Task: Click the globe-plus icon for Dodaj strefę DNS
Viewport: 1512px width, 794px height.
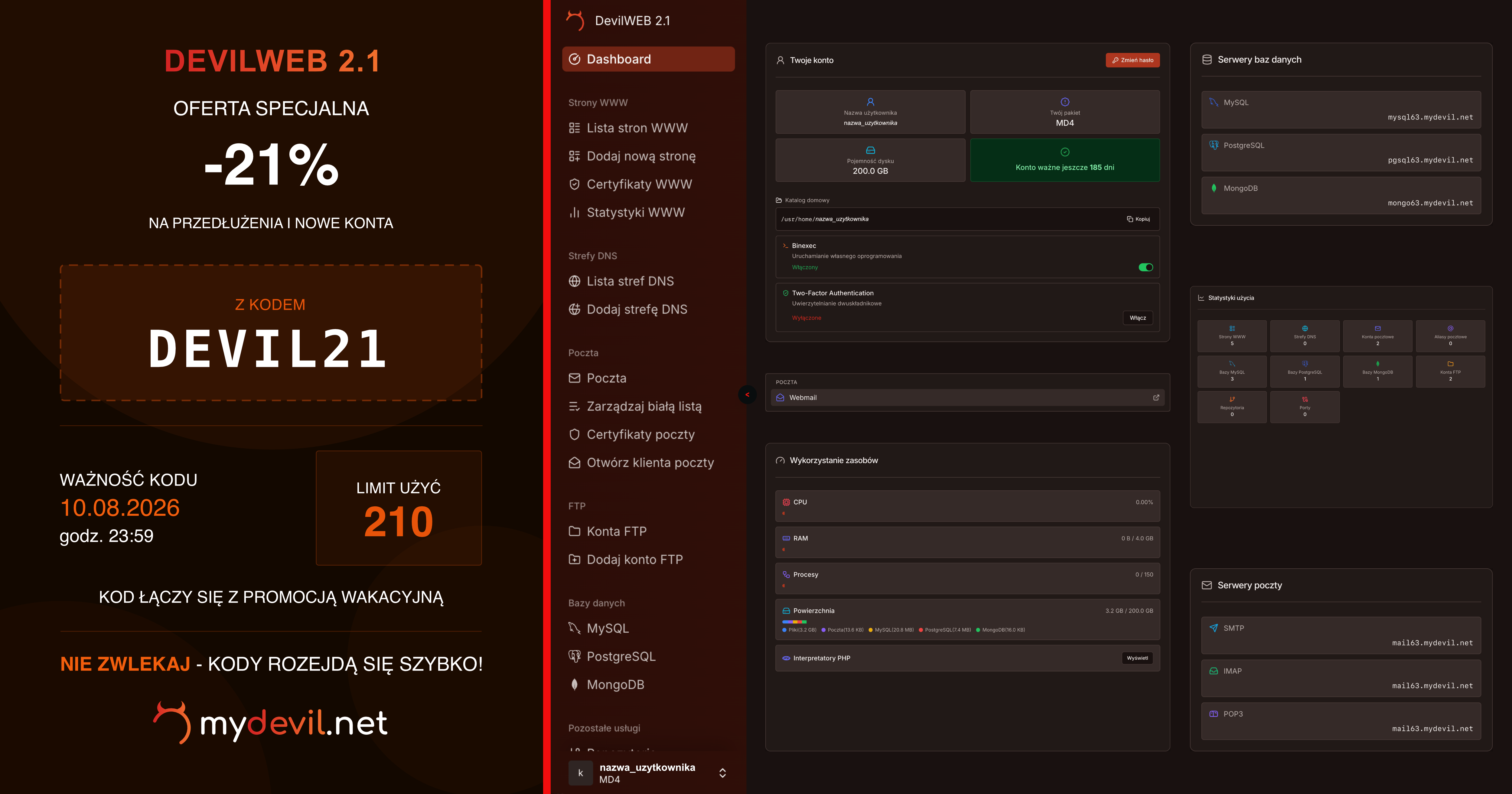Action: (x=575, y=309)
